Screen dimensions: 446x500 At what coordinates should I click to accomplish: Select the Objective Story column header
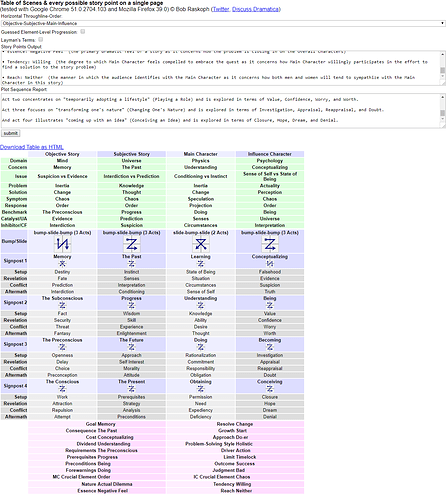62,154
